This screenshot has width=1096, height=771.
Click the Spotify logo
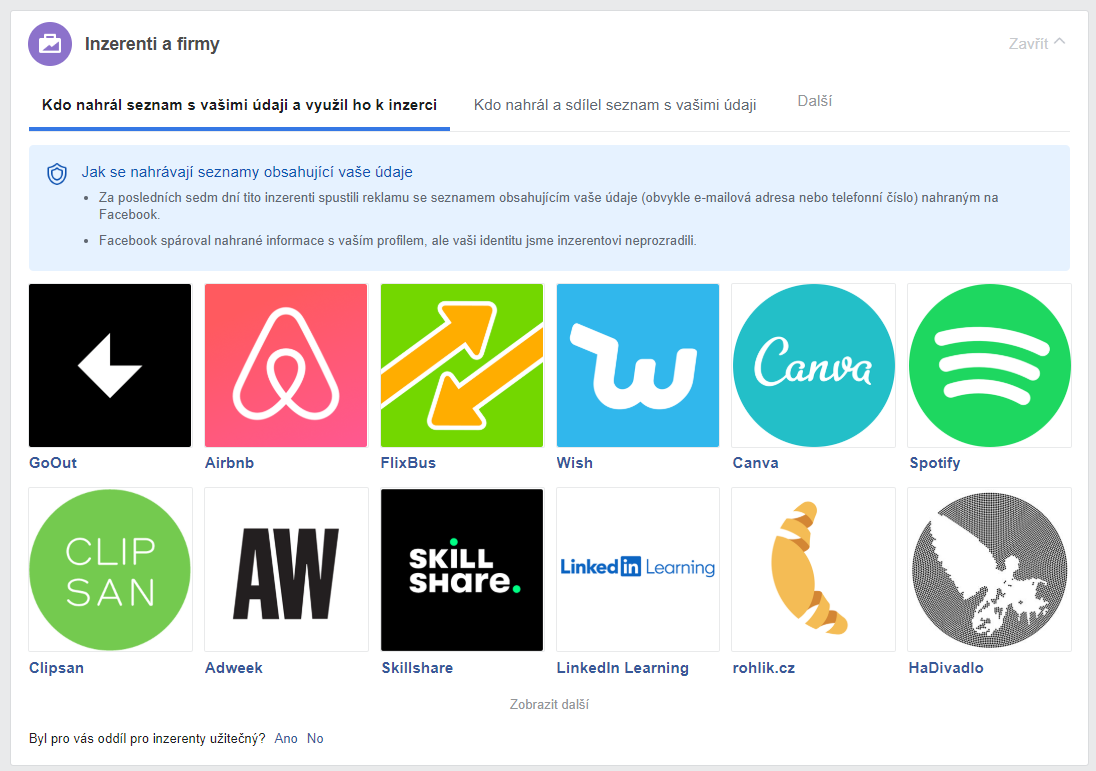(x=989, y=365)
